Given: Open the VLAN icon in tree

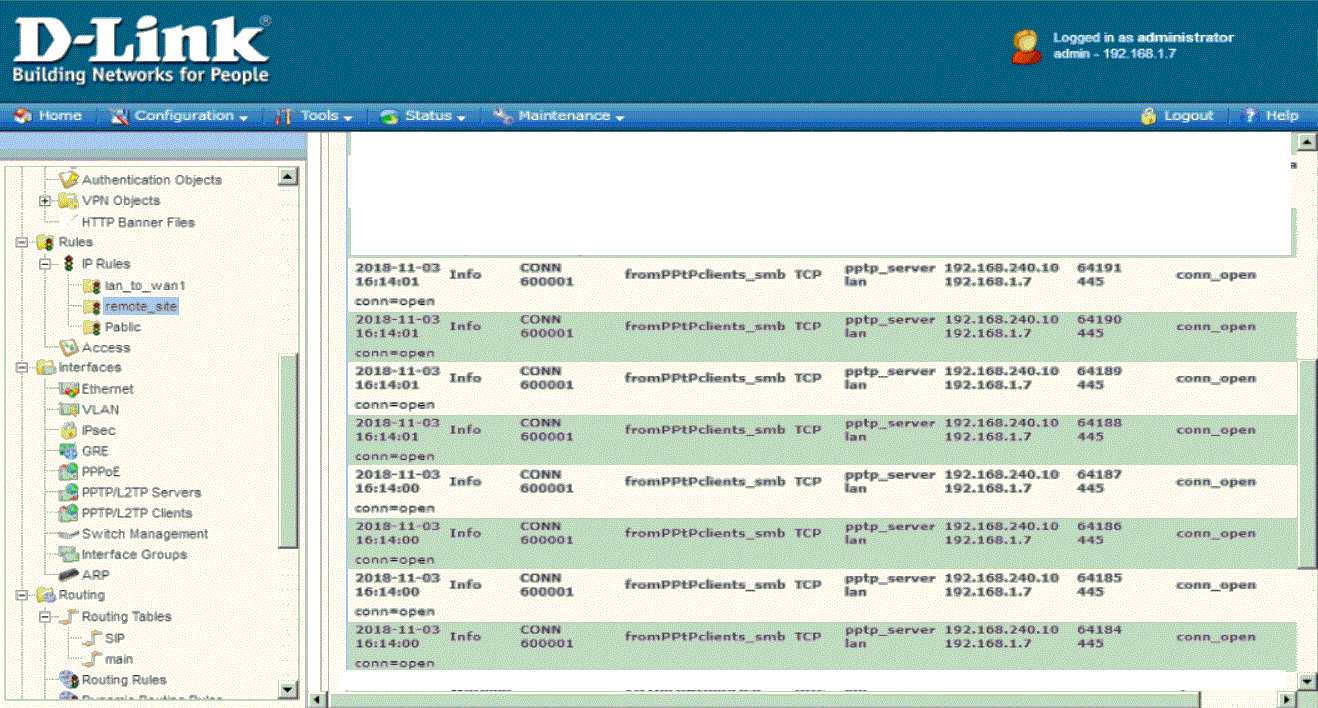Looking at the screenshot, I should [x=68, y=409].
